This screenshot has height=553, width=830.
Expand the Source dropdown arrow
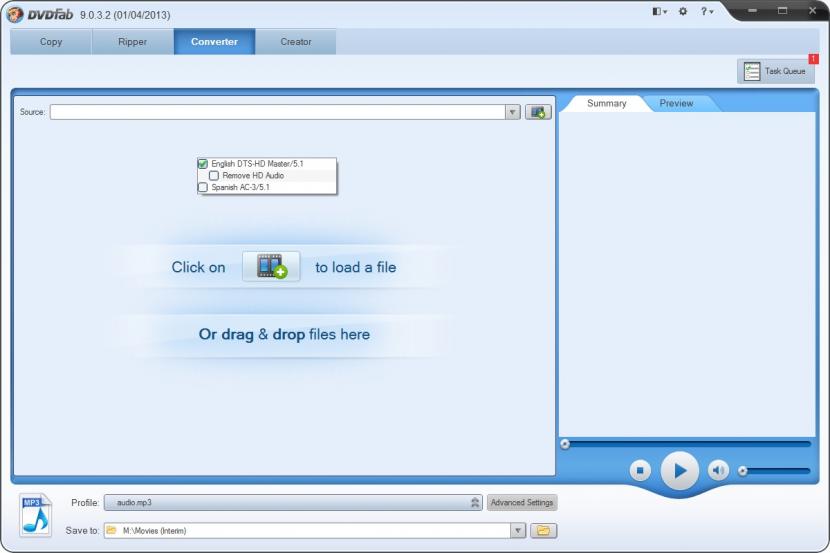pyautogui.click(x=512, y=112)
